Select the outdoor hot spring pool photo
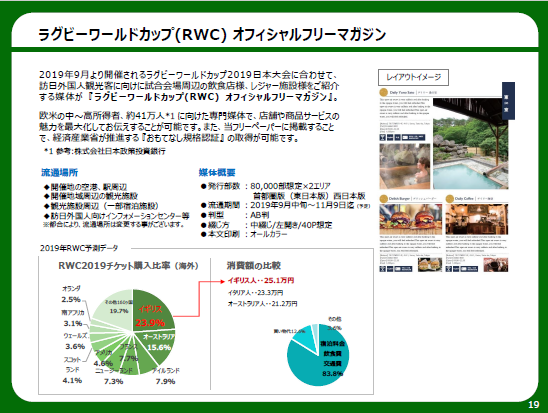548x413 pixels. tap(470, 143)
